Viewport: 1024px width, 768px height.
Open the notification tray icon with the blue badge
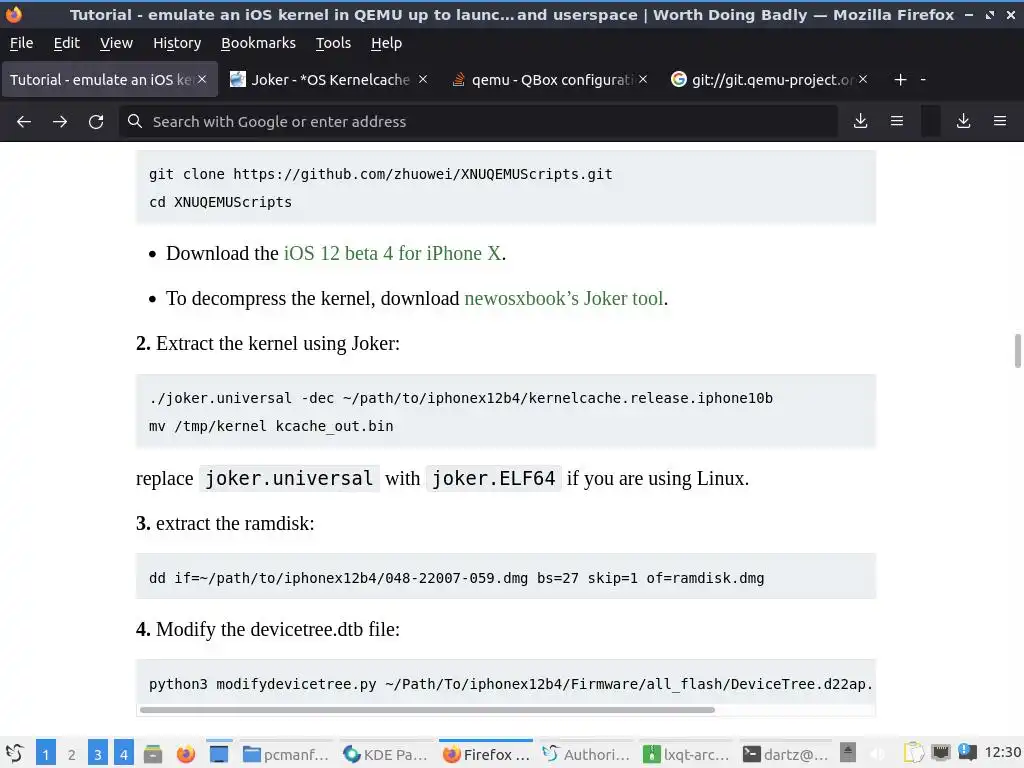[967, 752]
